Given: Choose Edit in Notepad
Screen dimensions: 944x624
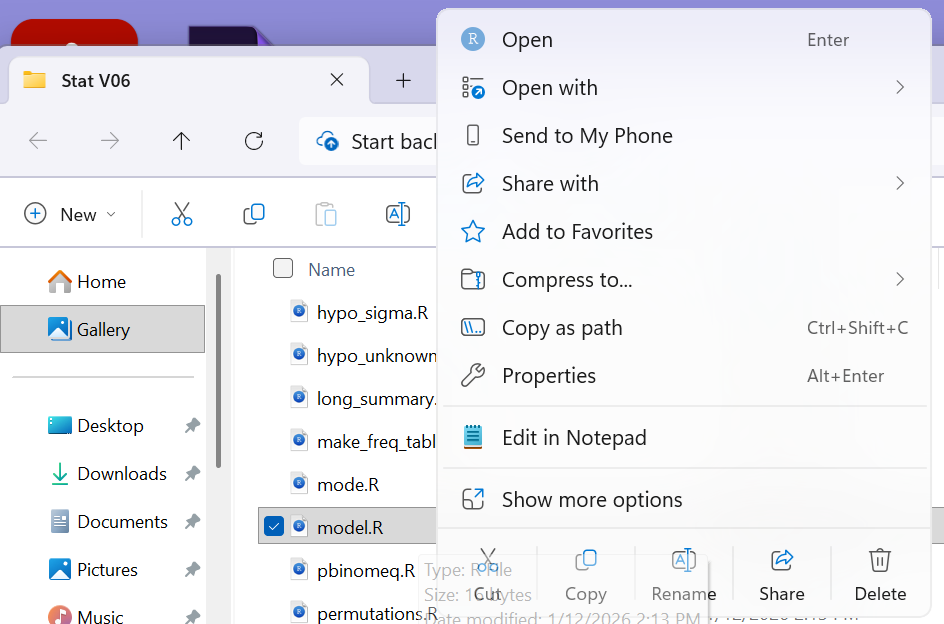Looking at the screenshot, I should point(574,438).
